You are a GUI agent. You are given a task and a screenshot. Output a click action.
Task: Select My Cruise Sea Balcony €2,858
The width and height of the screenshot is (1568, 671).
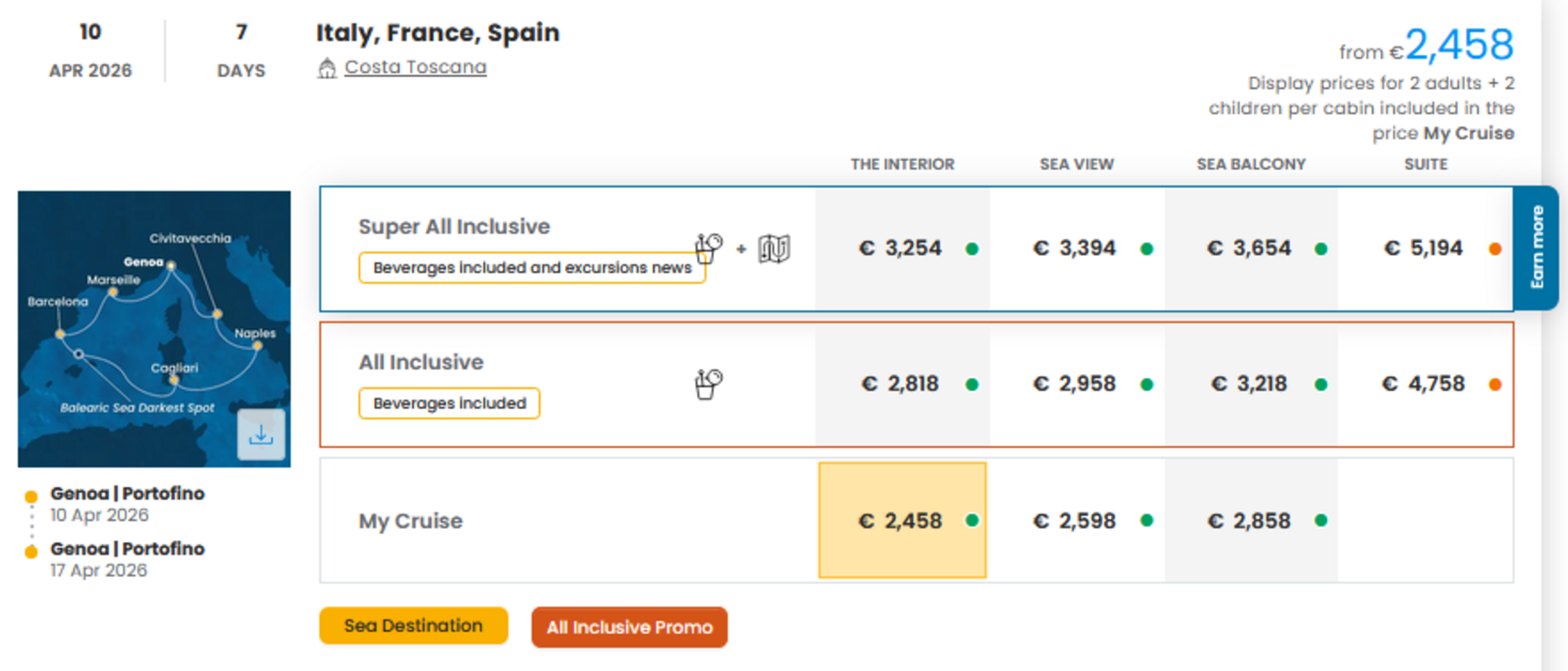pyautogui.click(x=1250, y=521)
